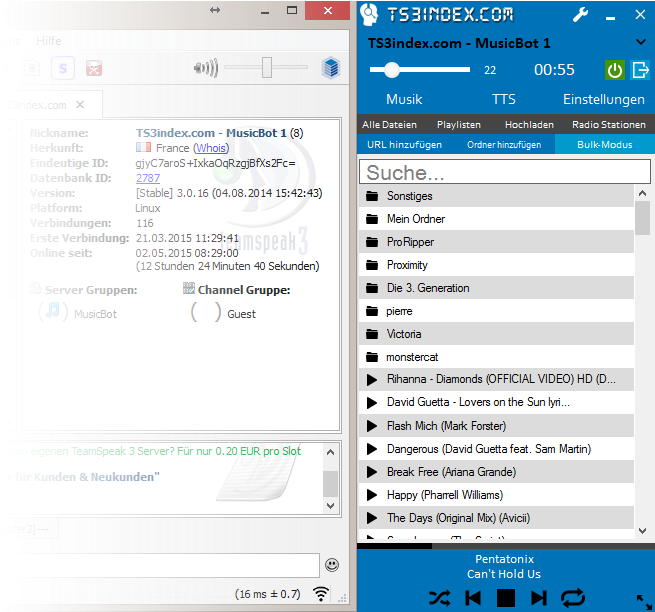
Task: Click the URL hinzufügen button
Action: [404, 145]
